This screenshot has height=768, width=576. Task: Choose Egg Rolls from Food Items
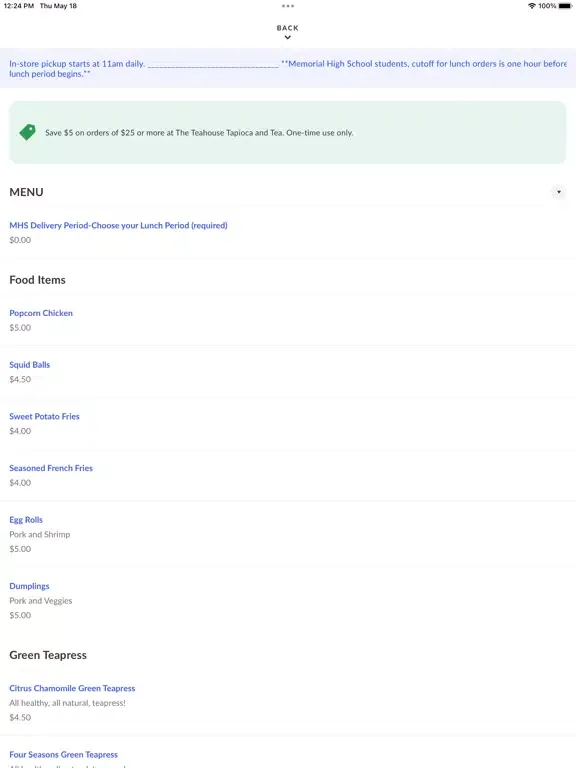[26, 520]
